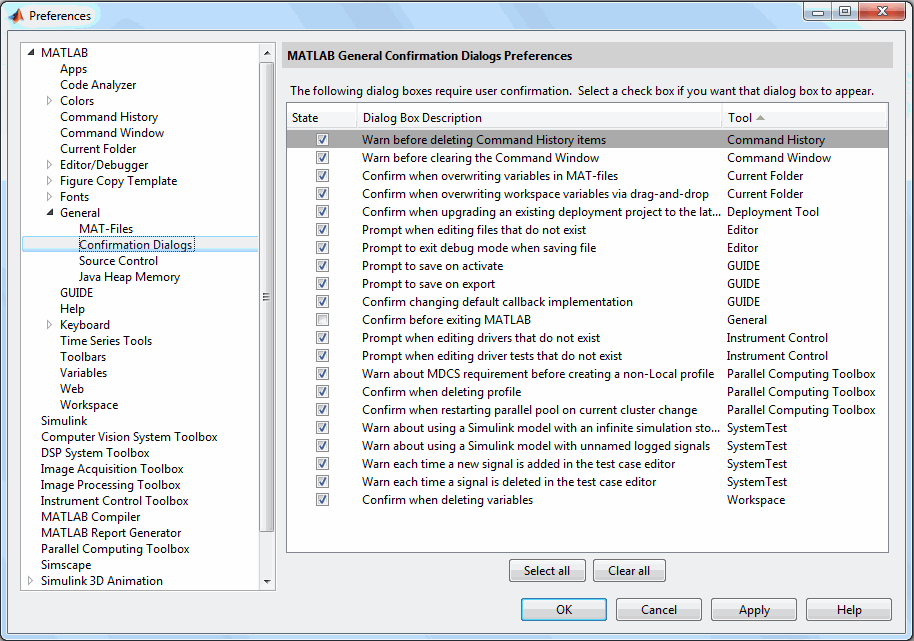
Task: Expand the Colors tree node
Action: 50,101
